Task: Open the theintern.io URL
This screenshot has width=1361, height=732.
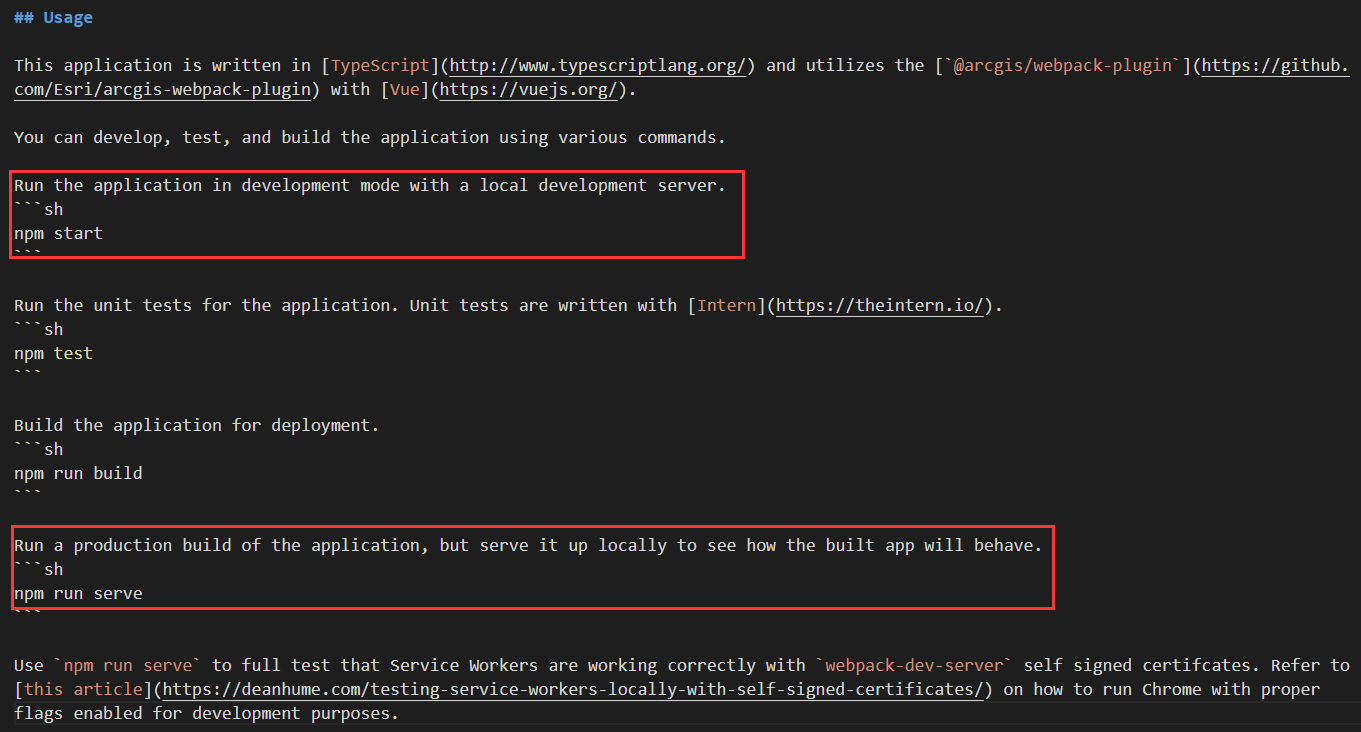Action: [x=881, y=305]
